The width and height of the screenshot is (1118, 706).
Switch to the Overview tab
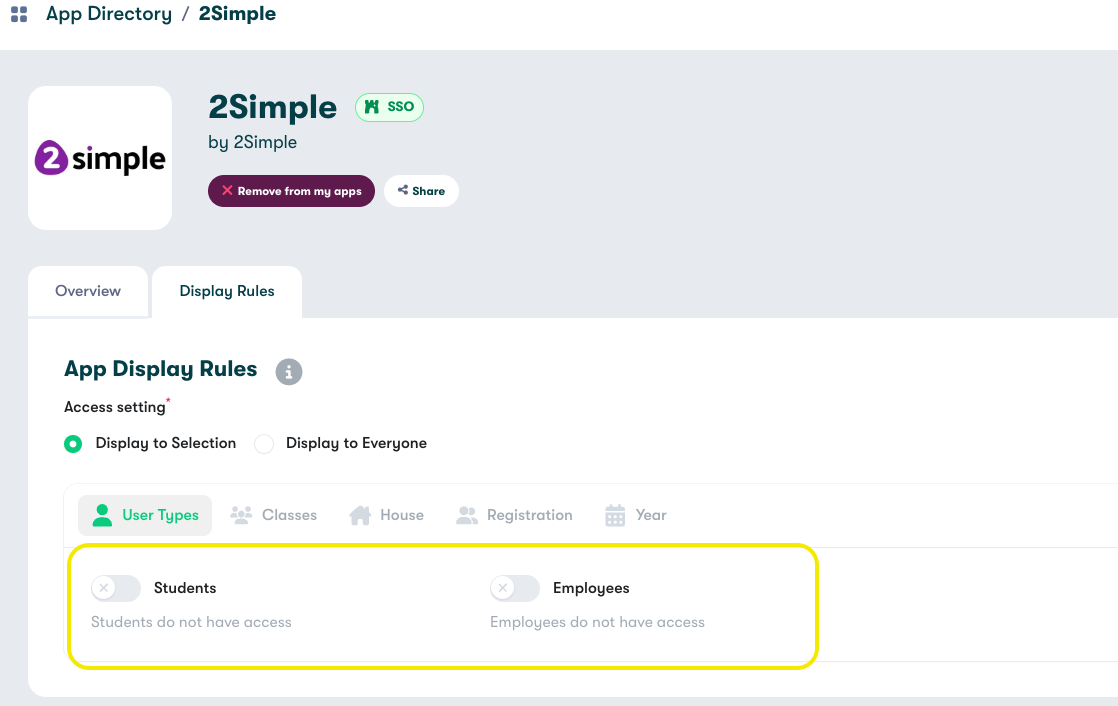tap(88, 291)
